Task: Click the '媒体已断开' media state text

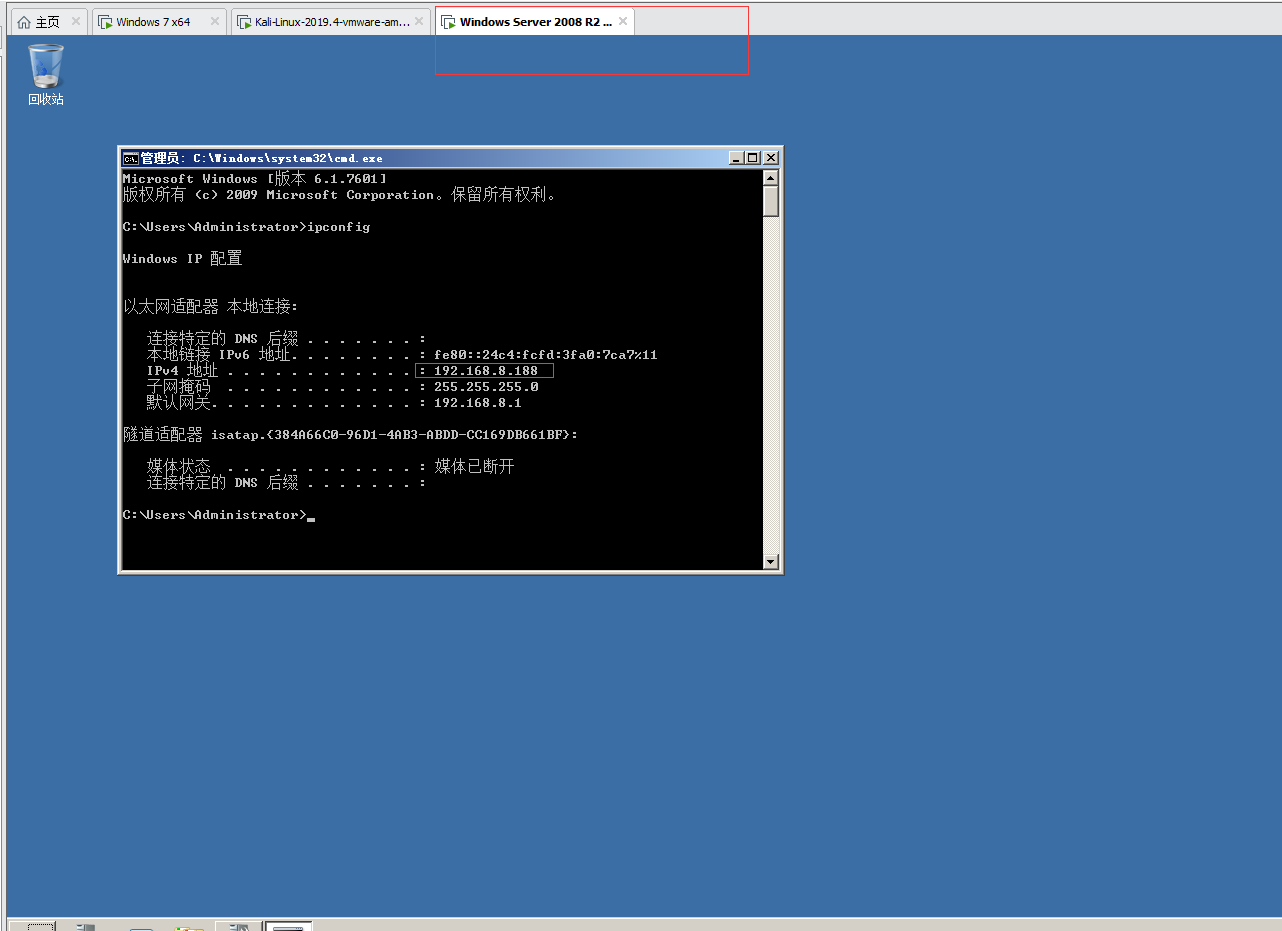Action: click(474, 467)
